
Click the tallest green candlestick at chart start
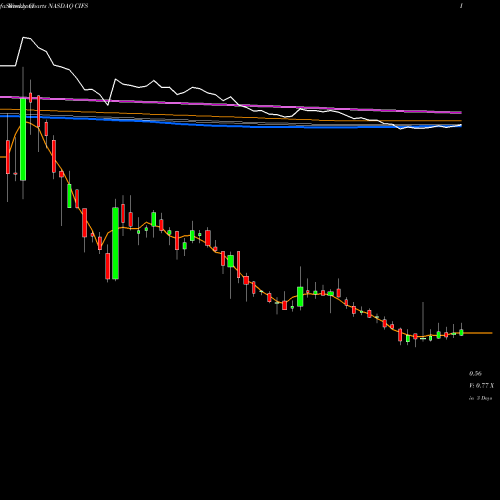point(23,139)
